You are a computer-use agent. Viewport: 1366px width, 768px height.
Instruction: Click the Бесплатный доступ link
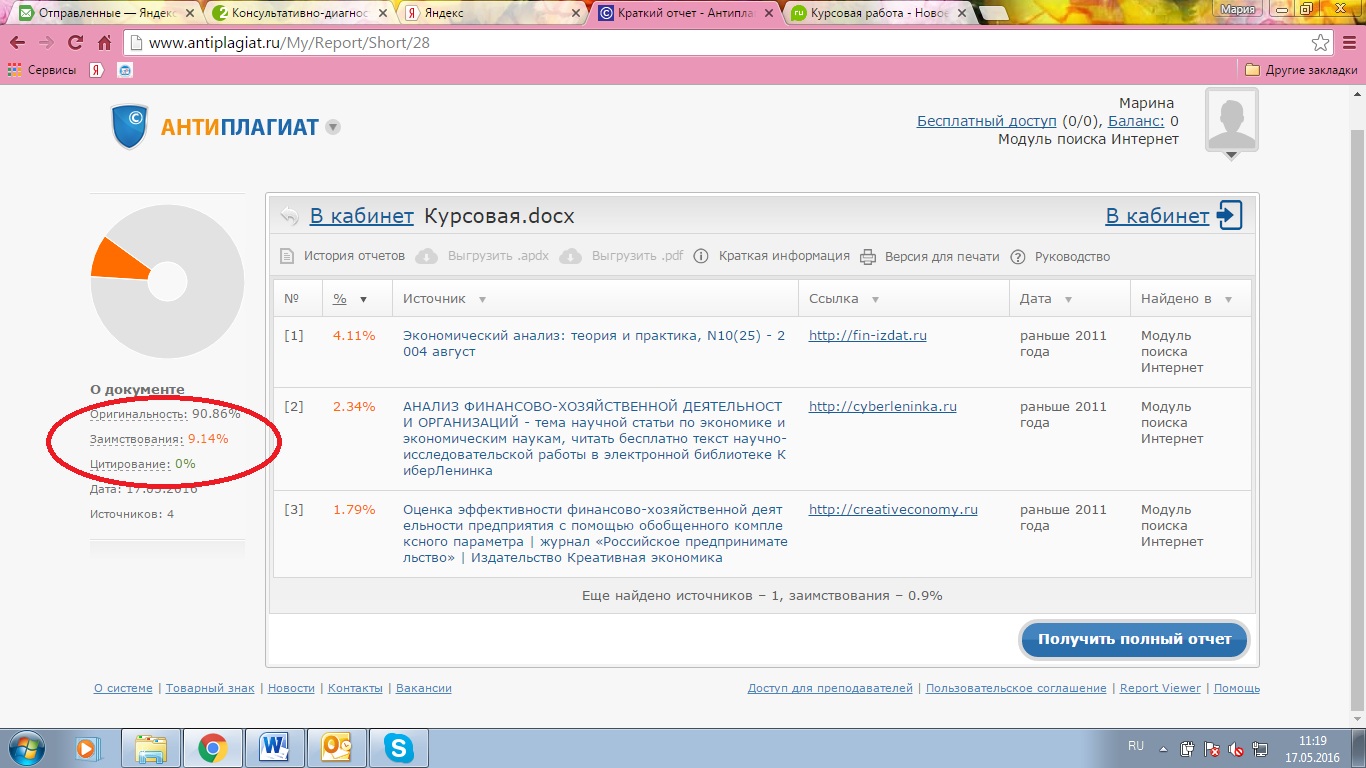pos(986,121)
